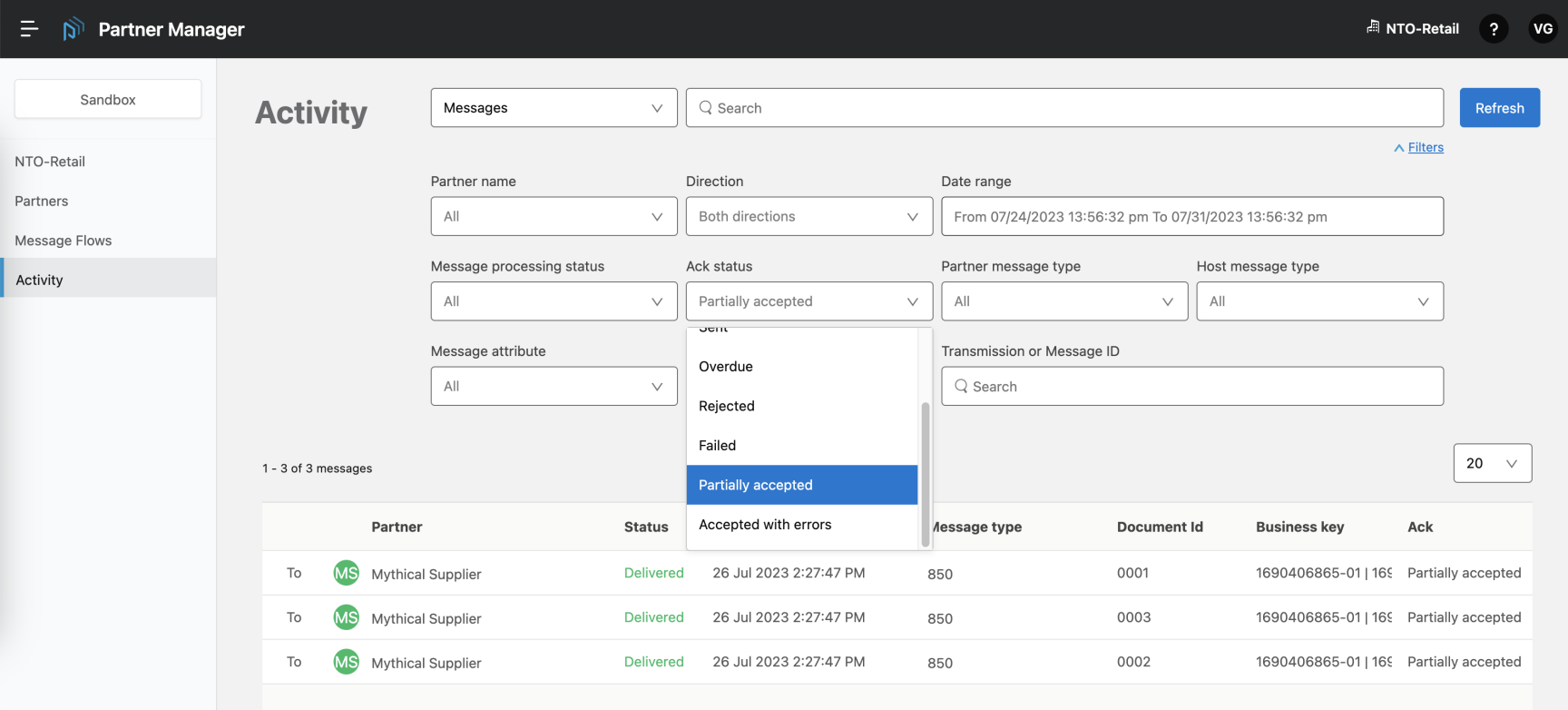Click MS avatar in Document 0003 row
The image size is (1568, 710).
point(347,617)
